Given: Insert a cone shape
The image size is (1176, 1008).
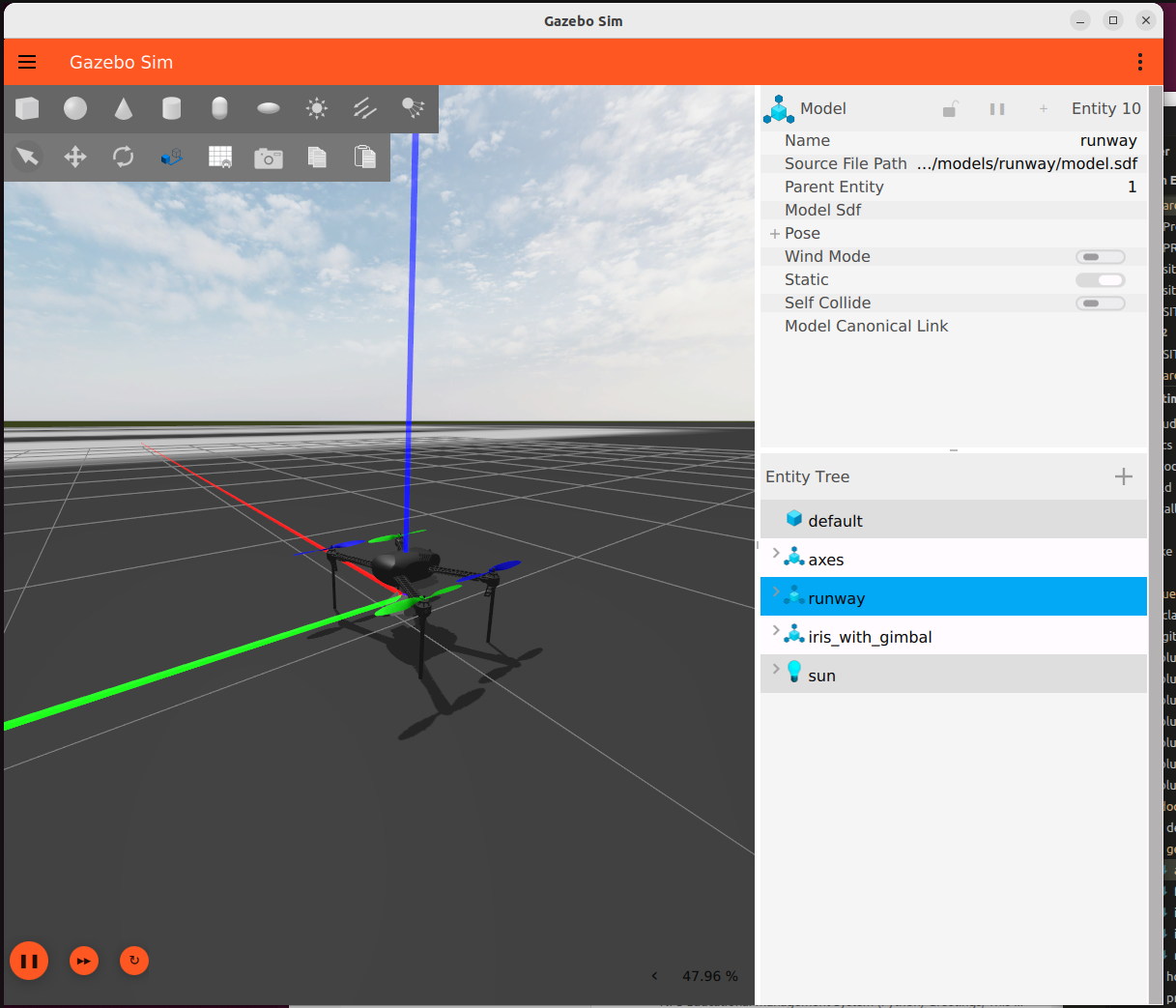Looking at the screenshot, I should 124,108.
